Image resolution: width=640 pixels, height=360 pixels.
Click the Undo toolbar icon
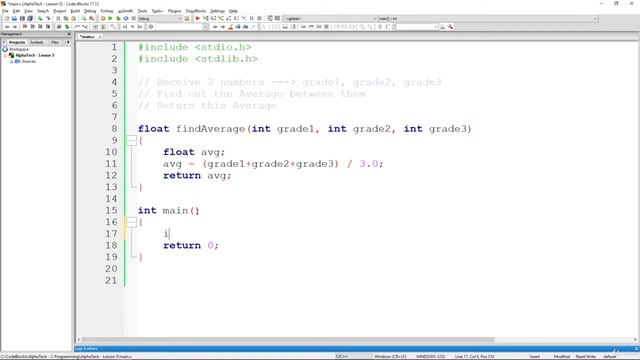[x=40, y=19]
